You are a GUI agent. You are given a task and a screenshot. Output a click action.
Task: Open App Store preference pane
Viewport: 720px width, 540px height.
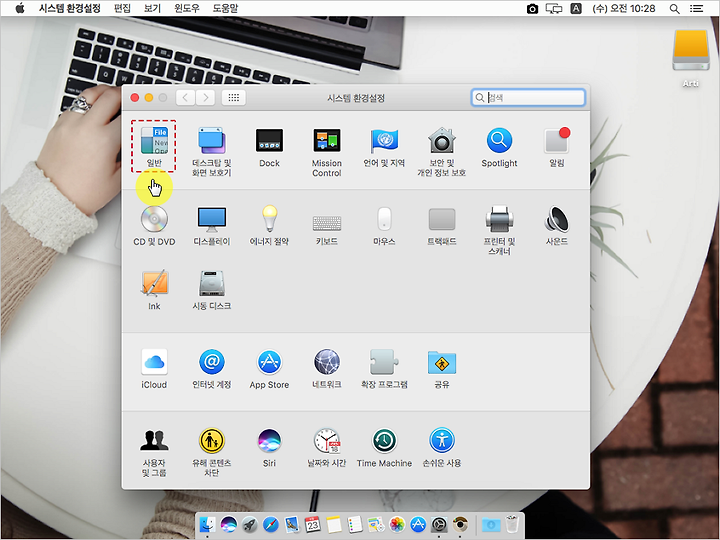click(269, 369)
